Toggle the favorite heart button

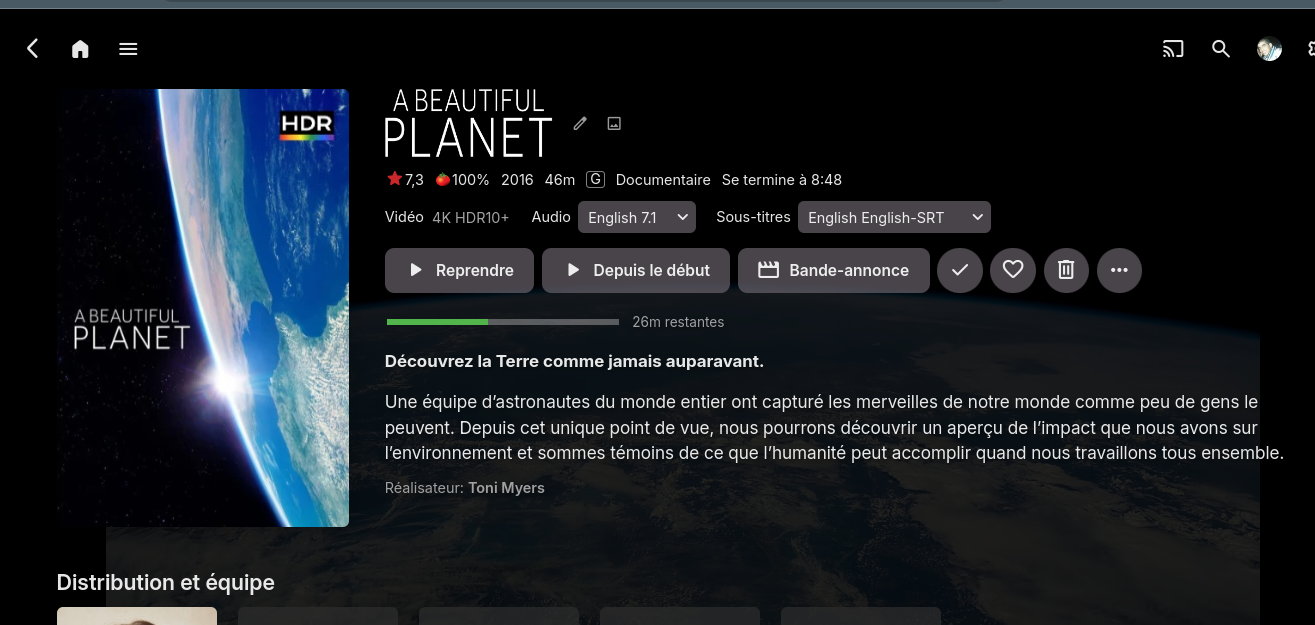[1013, 270]
